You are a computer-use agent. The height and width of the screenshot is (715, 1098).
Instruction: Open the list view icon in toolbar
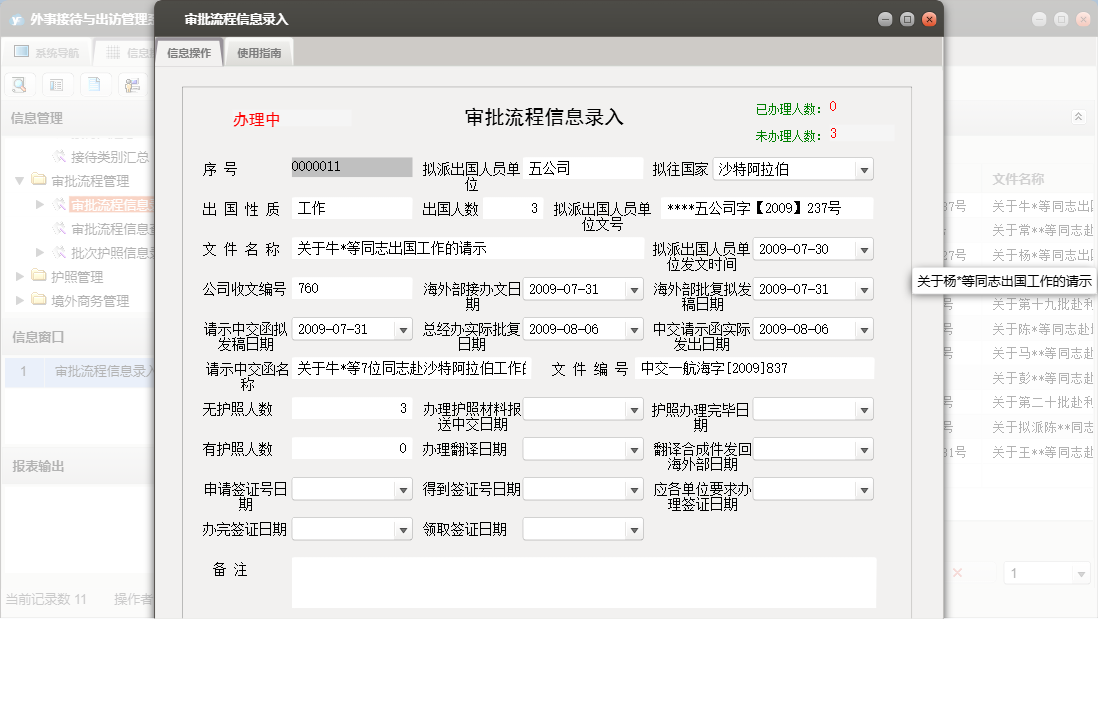pyautogui.click(x=56, y=84)
